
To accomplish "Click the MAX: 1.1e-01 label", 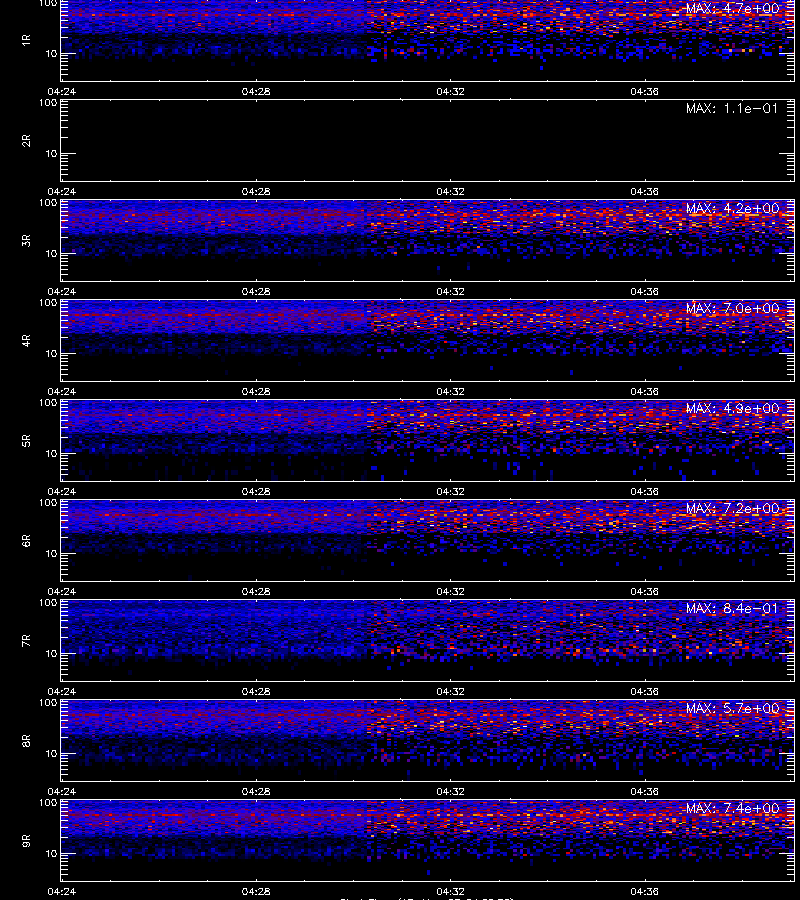I will tap(732, 108).
